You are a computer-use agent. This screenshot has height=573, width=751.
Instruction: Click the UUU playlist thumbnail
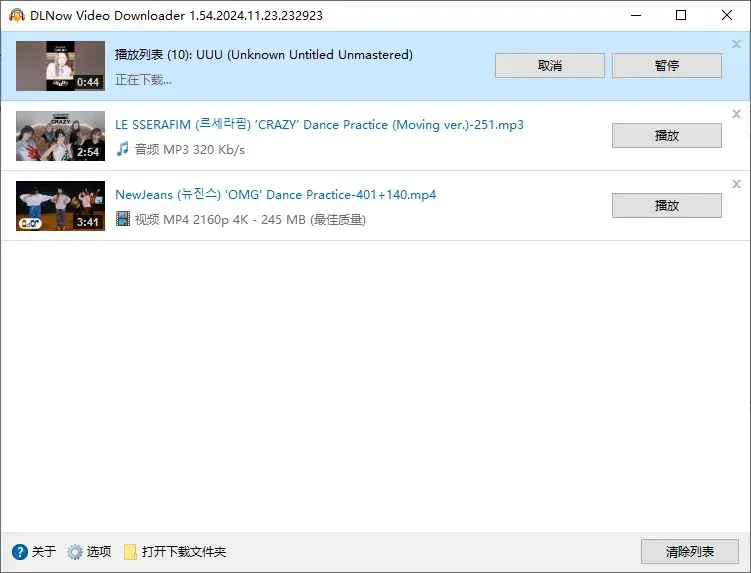(60, 66)
